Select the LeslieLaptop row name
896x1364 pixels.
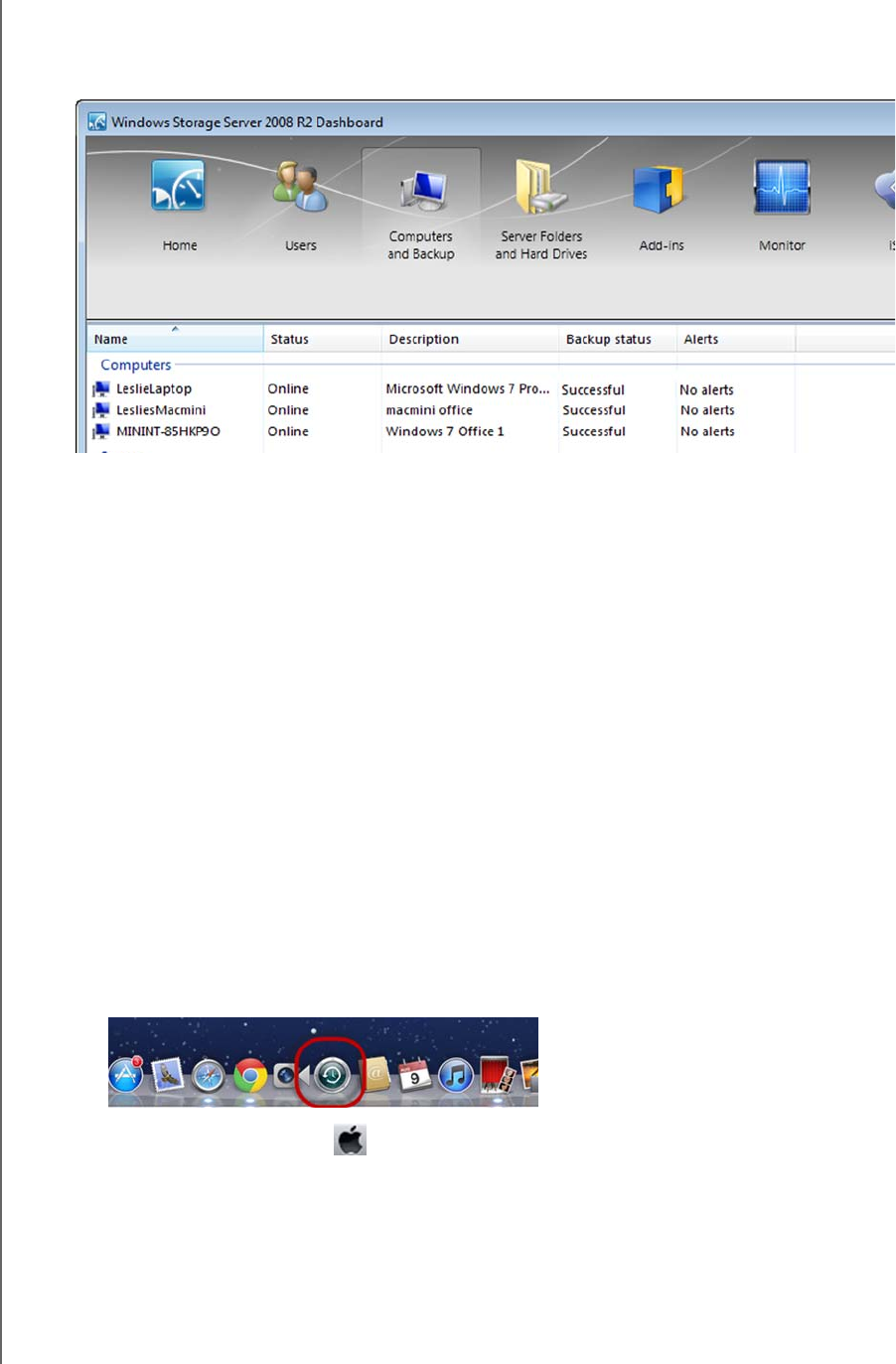click(154, 389)
